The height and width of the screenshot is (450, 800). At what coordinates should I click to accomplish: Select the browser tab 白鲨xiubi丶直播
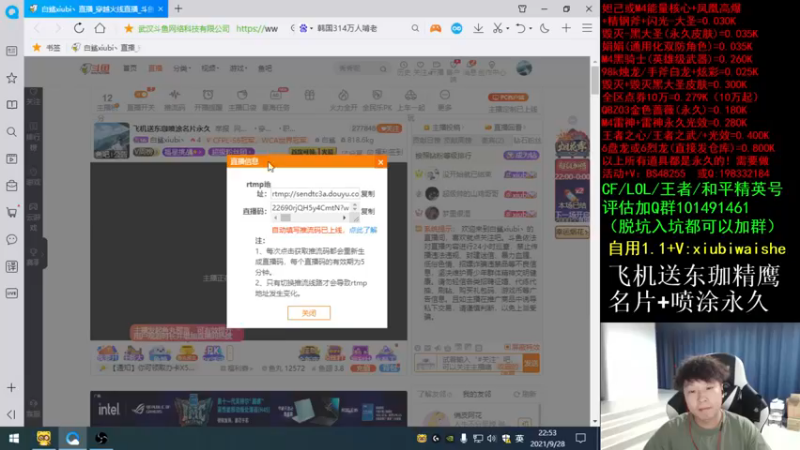94,9
